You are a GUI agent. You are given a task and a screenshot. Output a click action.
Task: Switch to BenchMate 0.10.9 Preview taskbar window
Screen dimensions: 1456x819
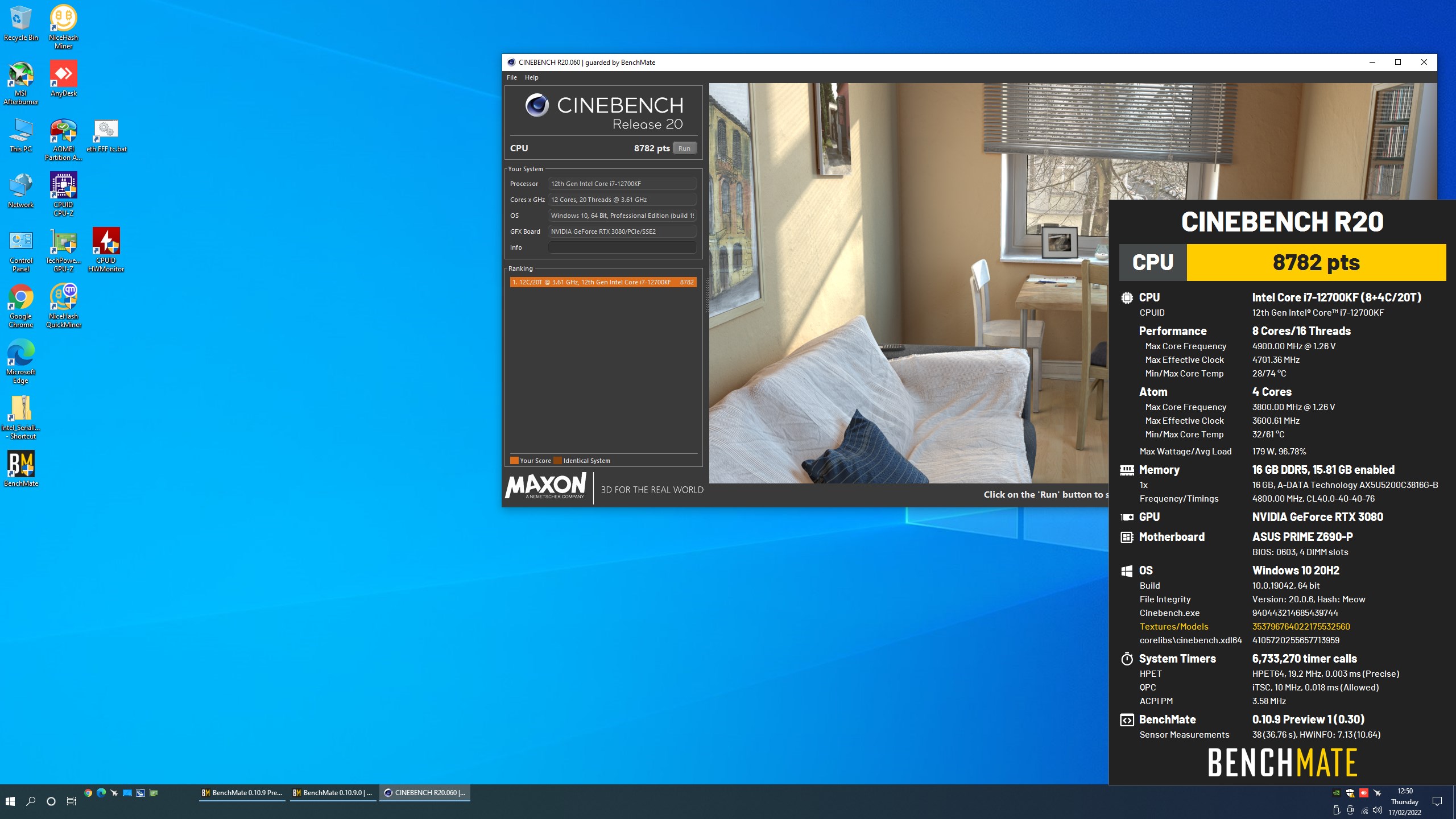(242, 793)
